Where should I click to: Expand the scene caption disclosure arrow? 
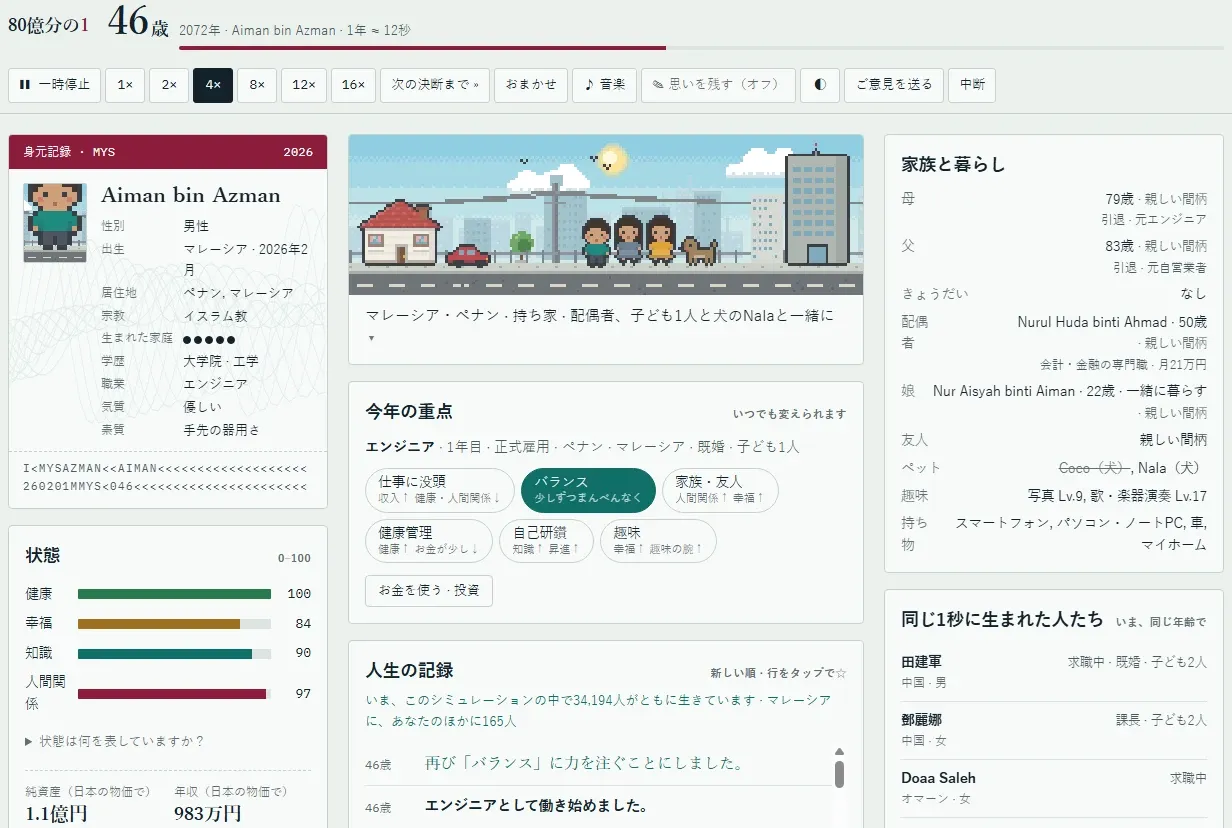[x=371, y=338]
